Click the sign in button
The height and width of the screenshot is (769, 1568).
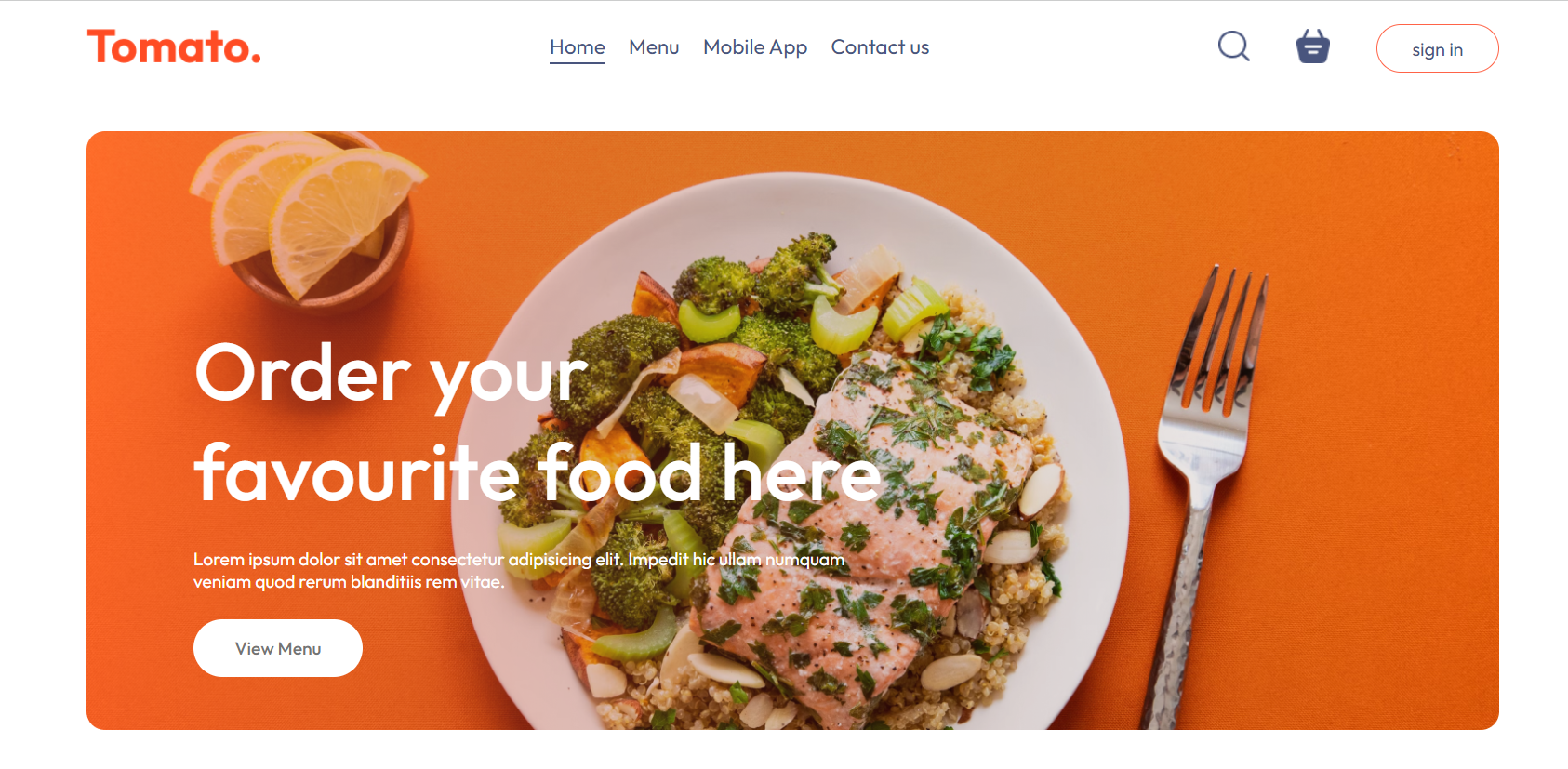click(x=1437, y=48)
